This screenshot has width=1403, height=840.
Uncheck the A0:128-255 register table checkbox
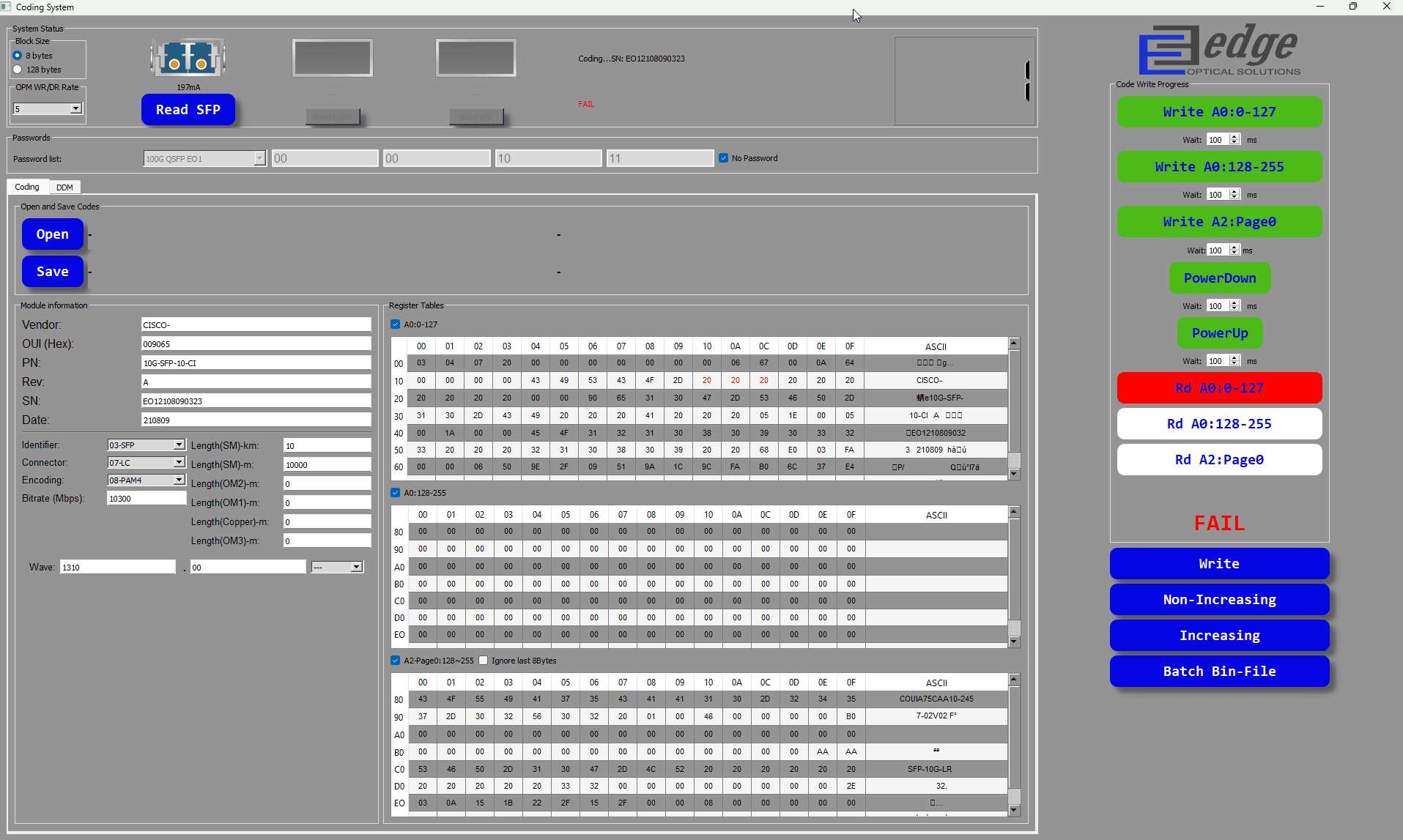[x=396, y=493]
